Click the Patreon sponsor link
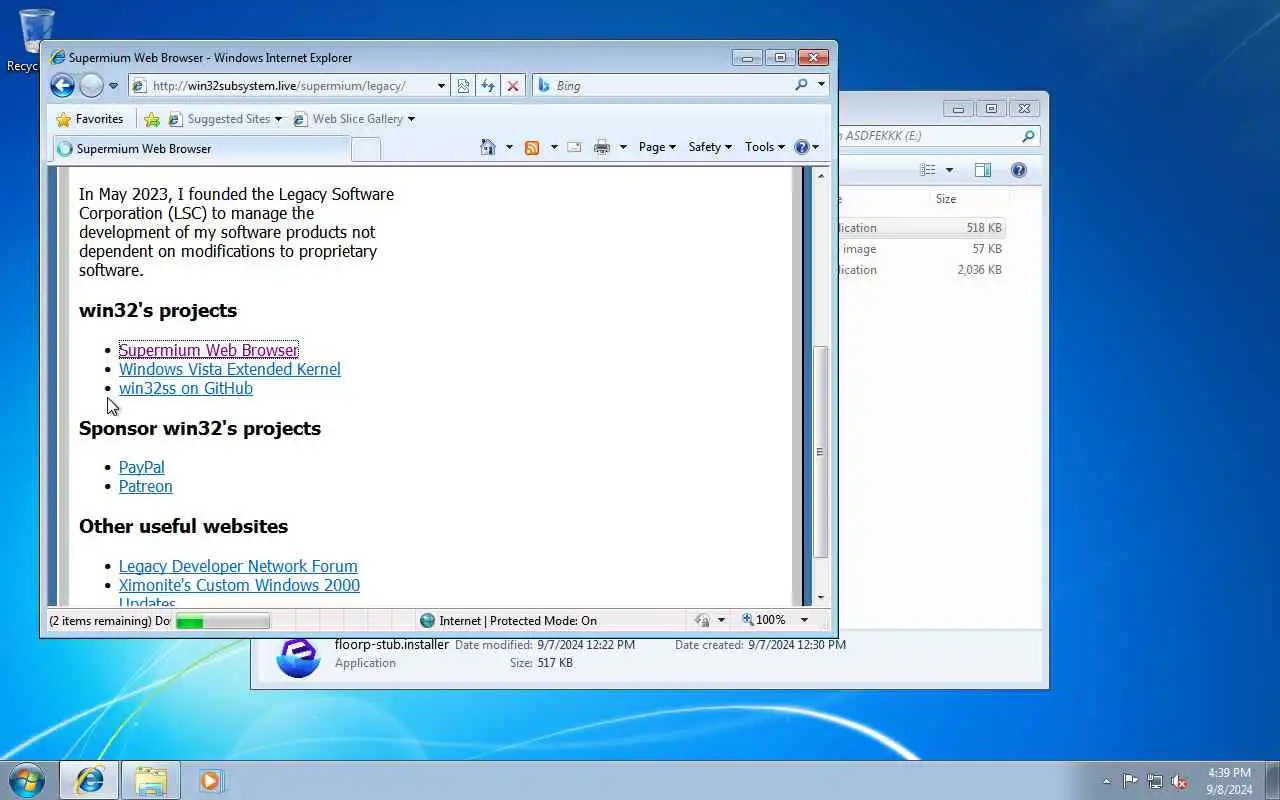 coord(146,486)
